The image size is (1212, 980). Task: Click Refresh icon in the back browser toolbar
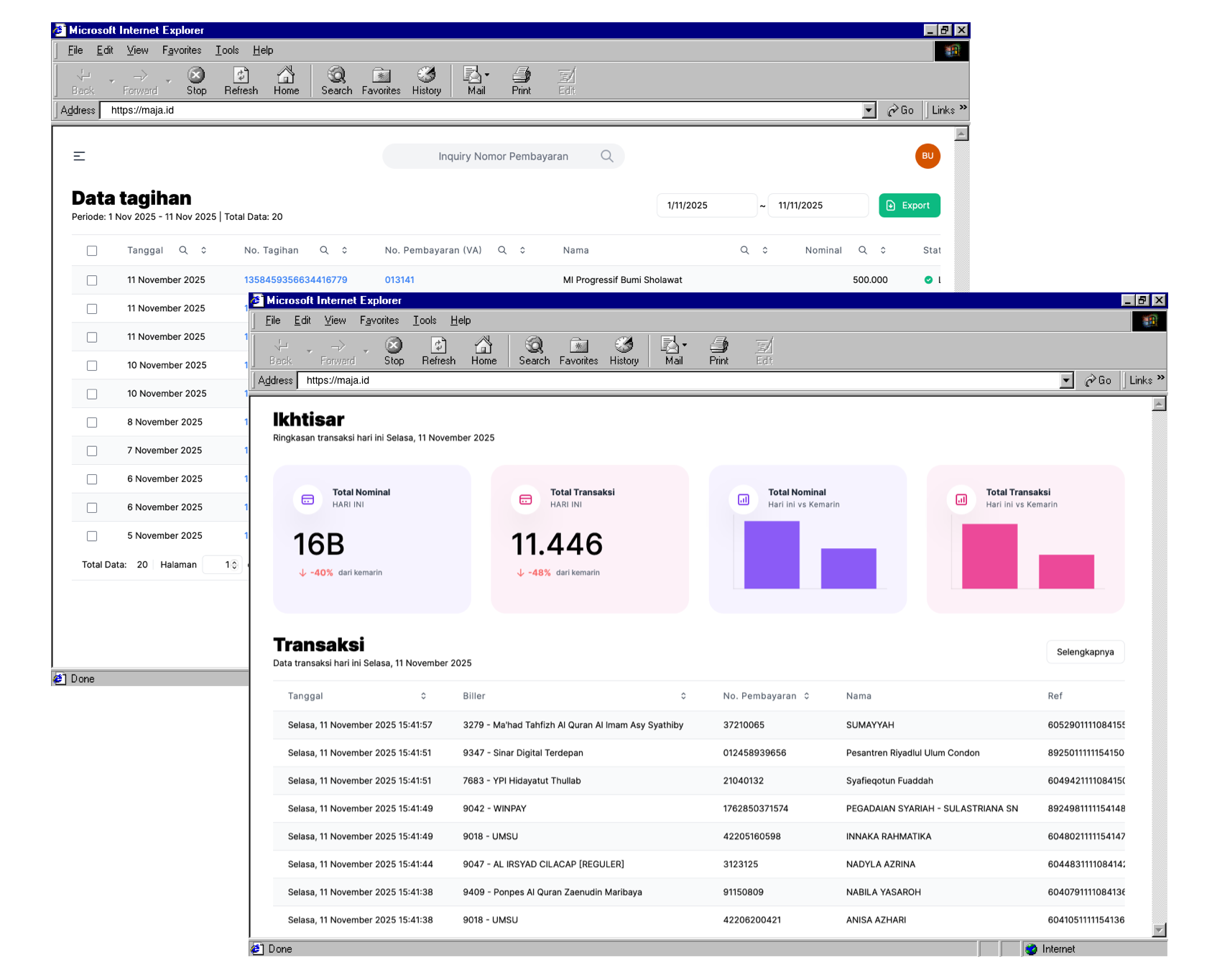point(241,80)
